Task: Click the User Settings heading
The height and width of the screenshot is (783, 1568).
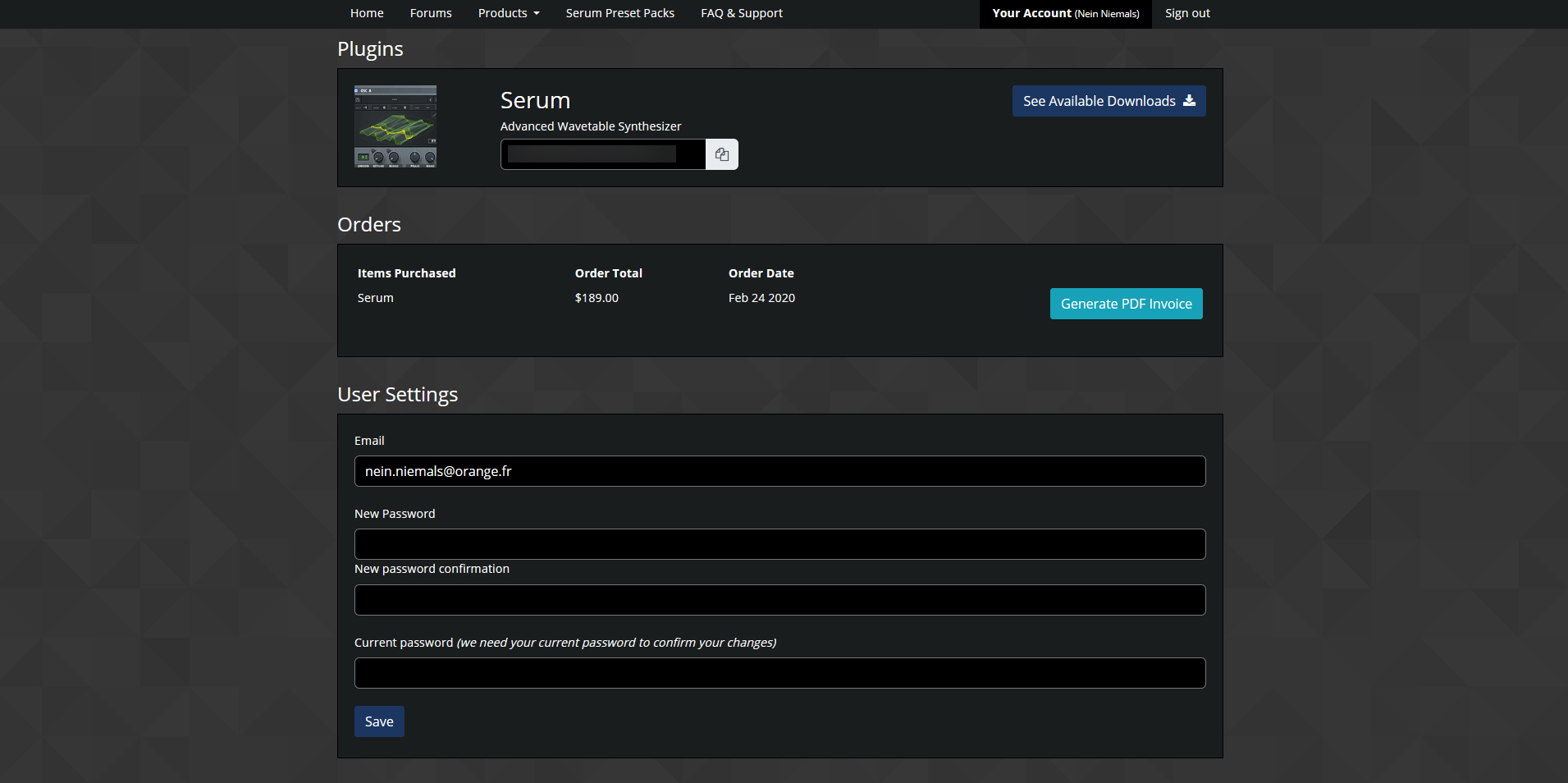Action: [x=398, y=395]
